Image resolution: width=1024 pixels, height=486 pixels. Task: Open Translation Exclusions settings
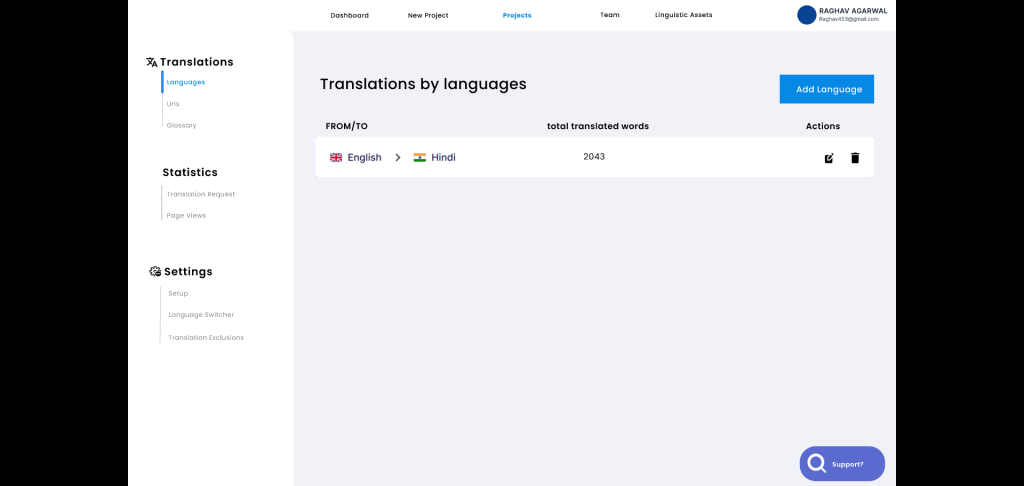206,338
